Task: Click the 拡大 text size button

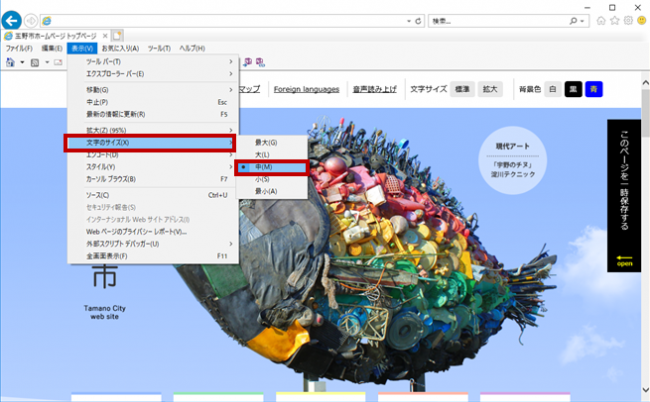Action: (490, 89)
